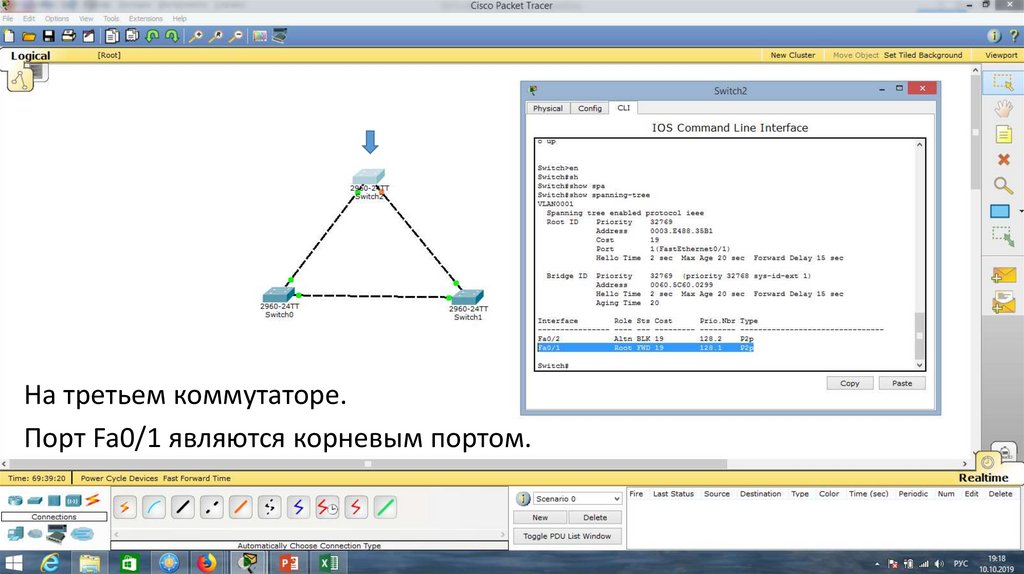Choose the Connections lightning category
Screen dimensions: 1024x574
93,500
